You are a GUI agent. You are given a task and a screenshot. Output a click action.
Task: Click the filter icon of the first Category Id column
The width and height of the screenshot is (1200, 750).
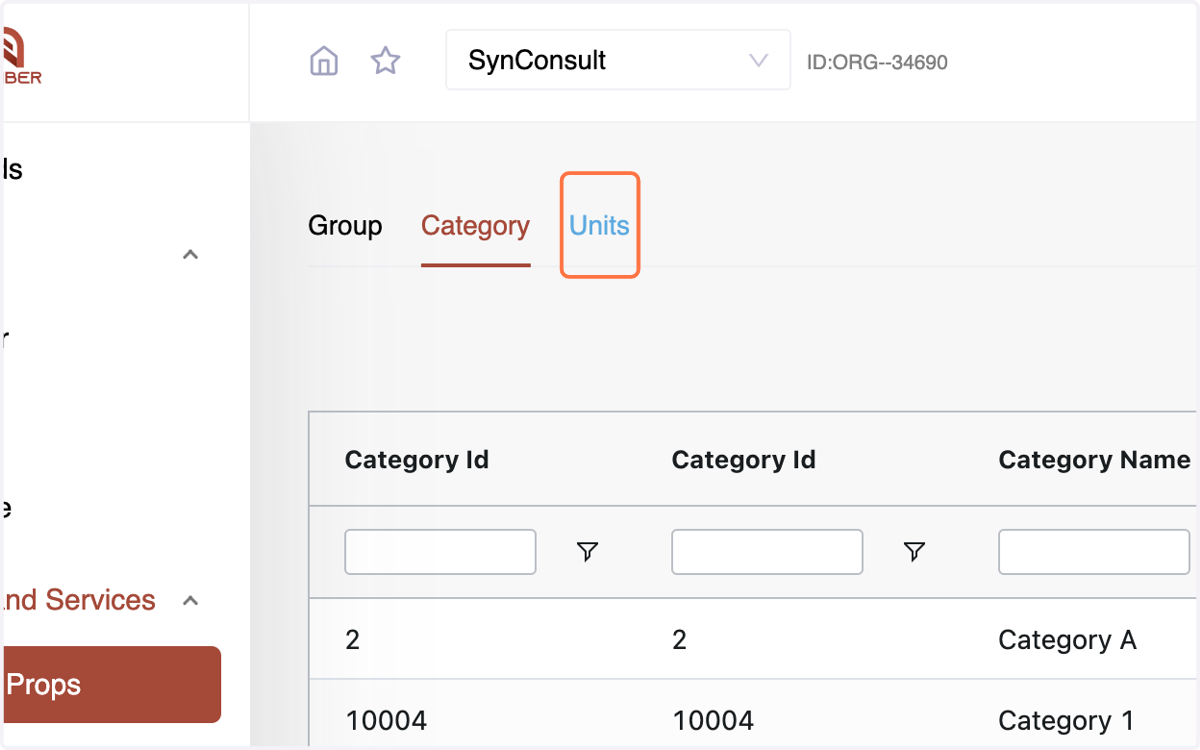point(588,551)
